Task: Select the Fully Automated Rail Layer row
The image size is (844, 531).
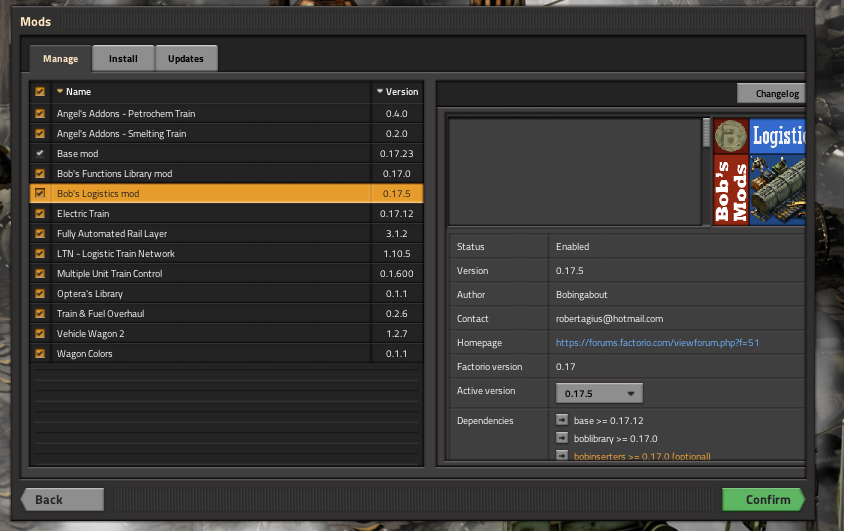Action: [227, 233]
